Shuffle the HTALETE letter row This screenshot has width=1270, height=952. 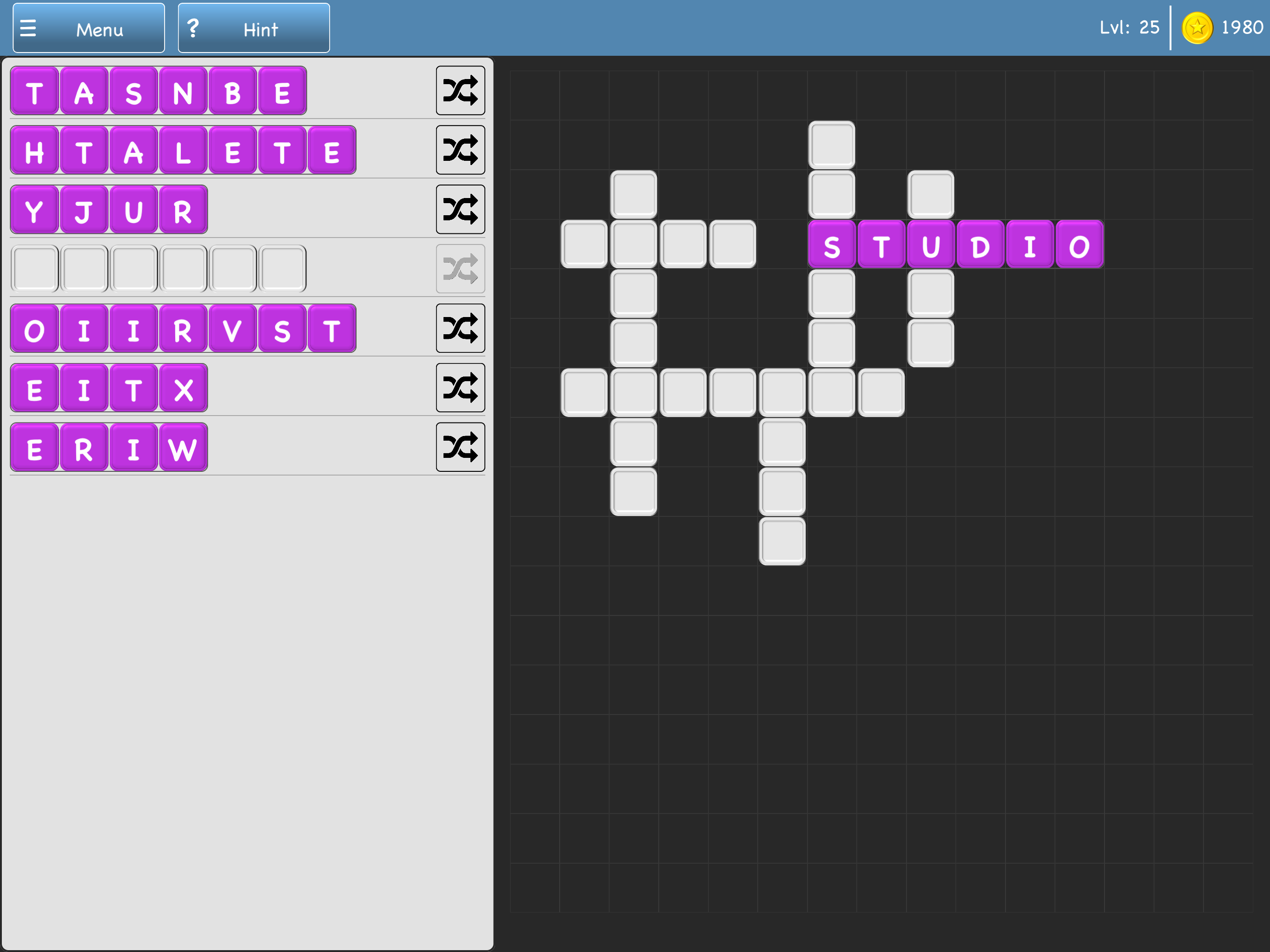point(460,150)
